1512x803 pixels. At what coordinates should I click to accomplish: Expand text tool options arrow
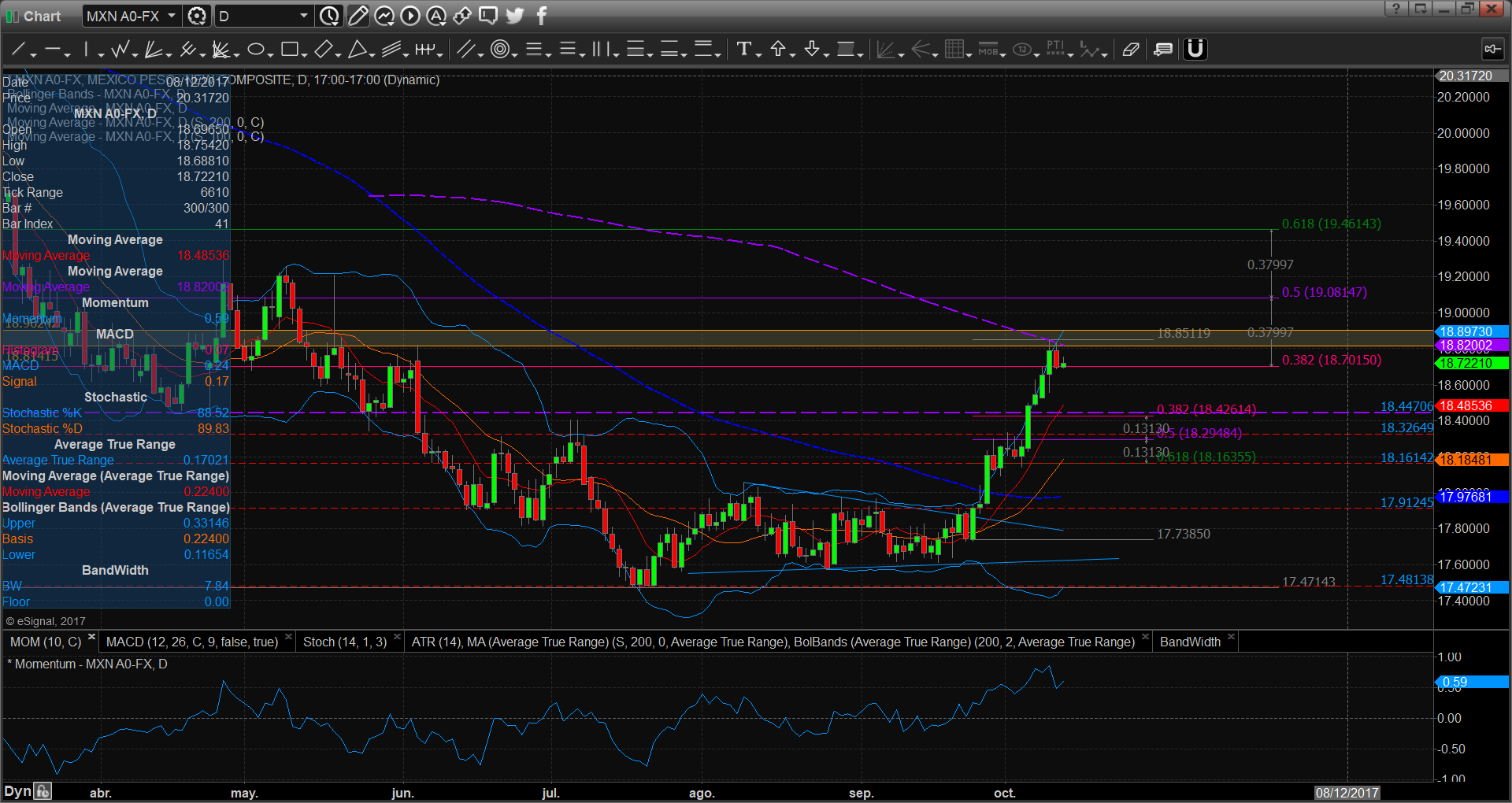(758, 54)
